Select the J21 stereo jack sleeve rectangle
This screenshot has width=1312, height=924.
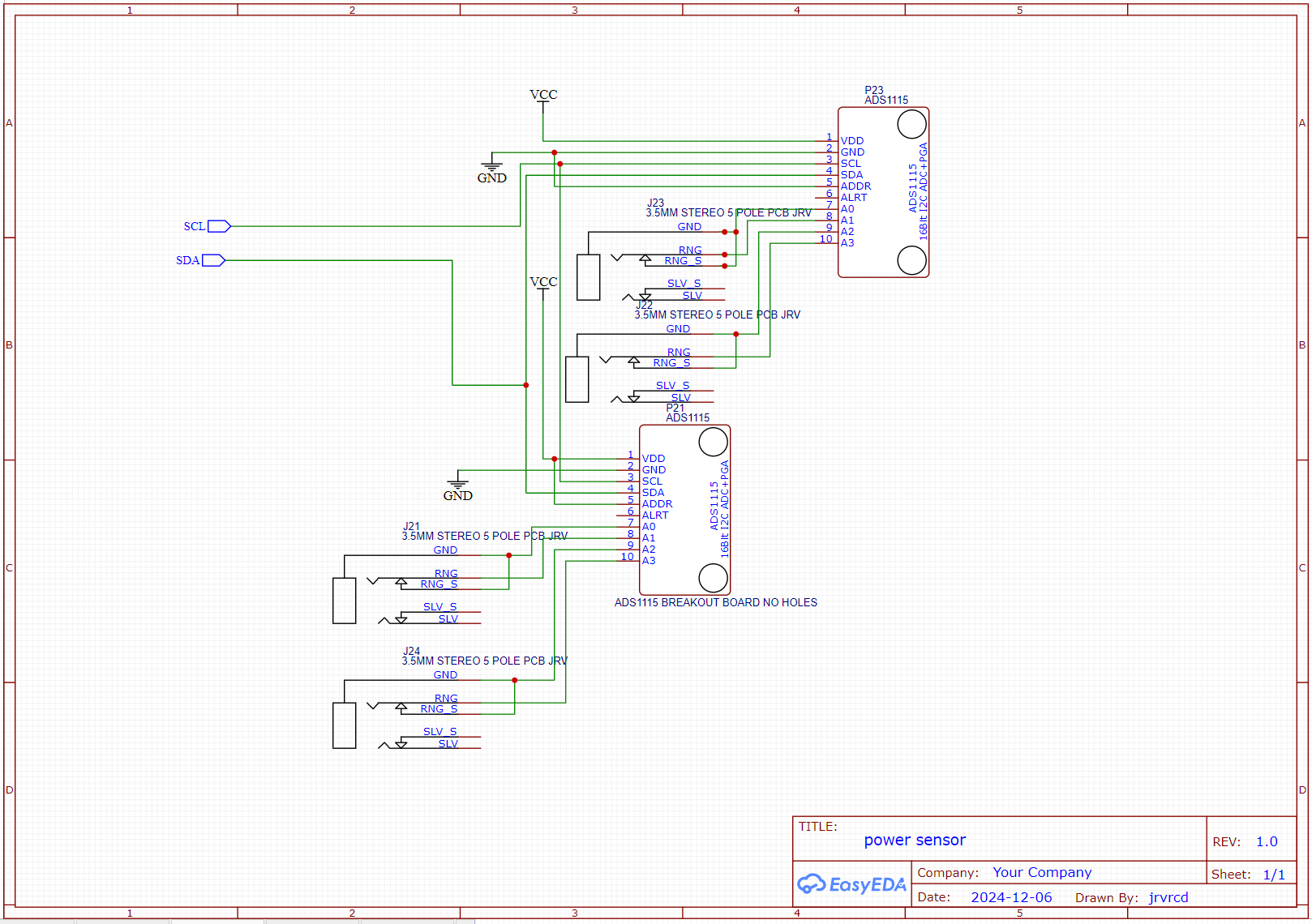point(345,601)
